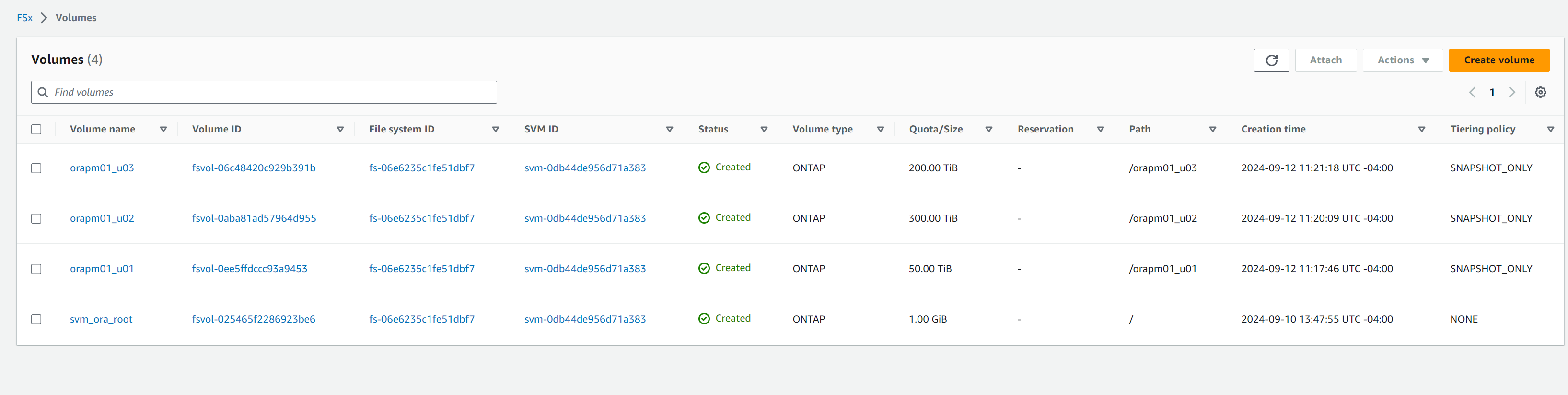Sort by Volume type column arrow
Screen dimensions: 1568x395
point(880,129)
